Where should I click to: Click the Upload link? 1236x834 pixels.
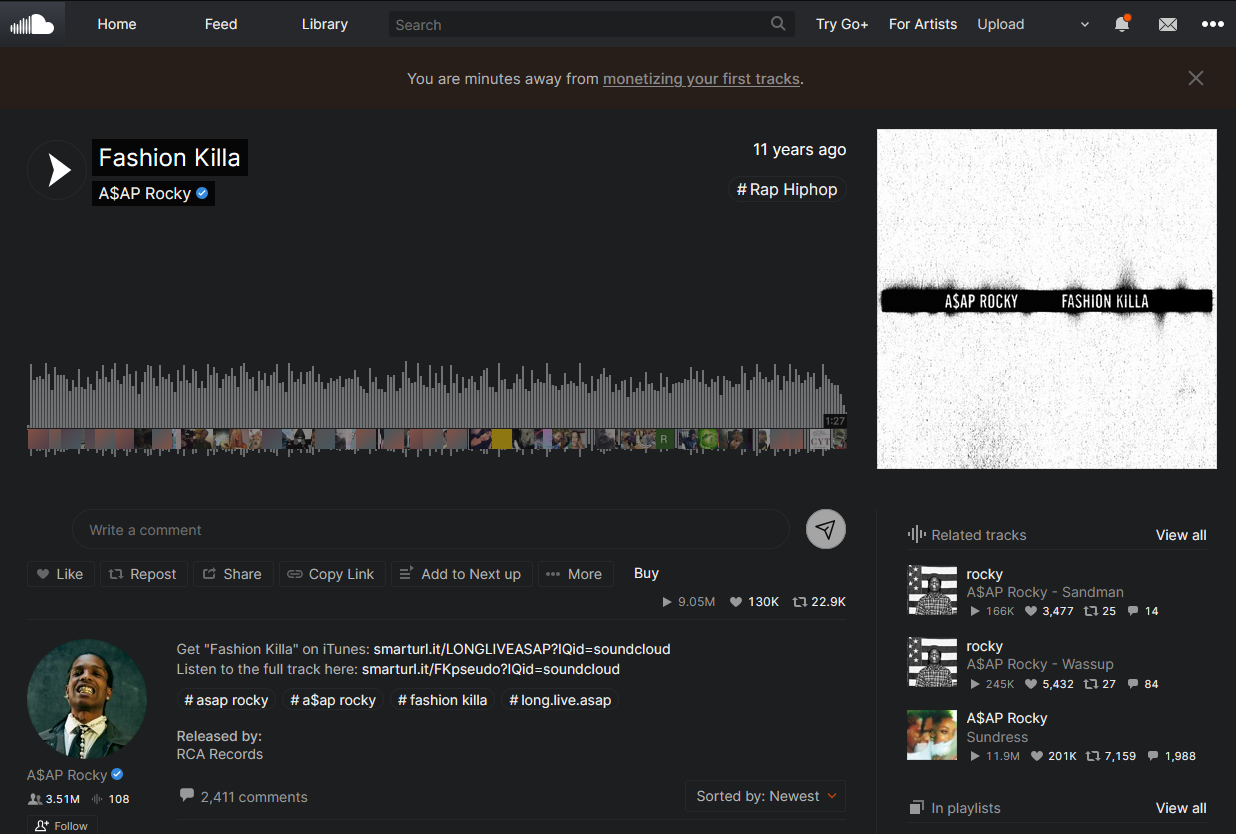(1001, 24)
